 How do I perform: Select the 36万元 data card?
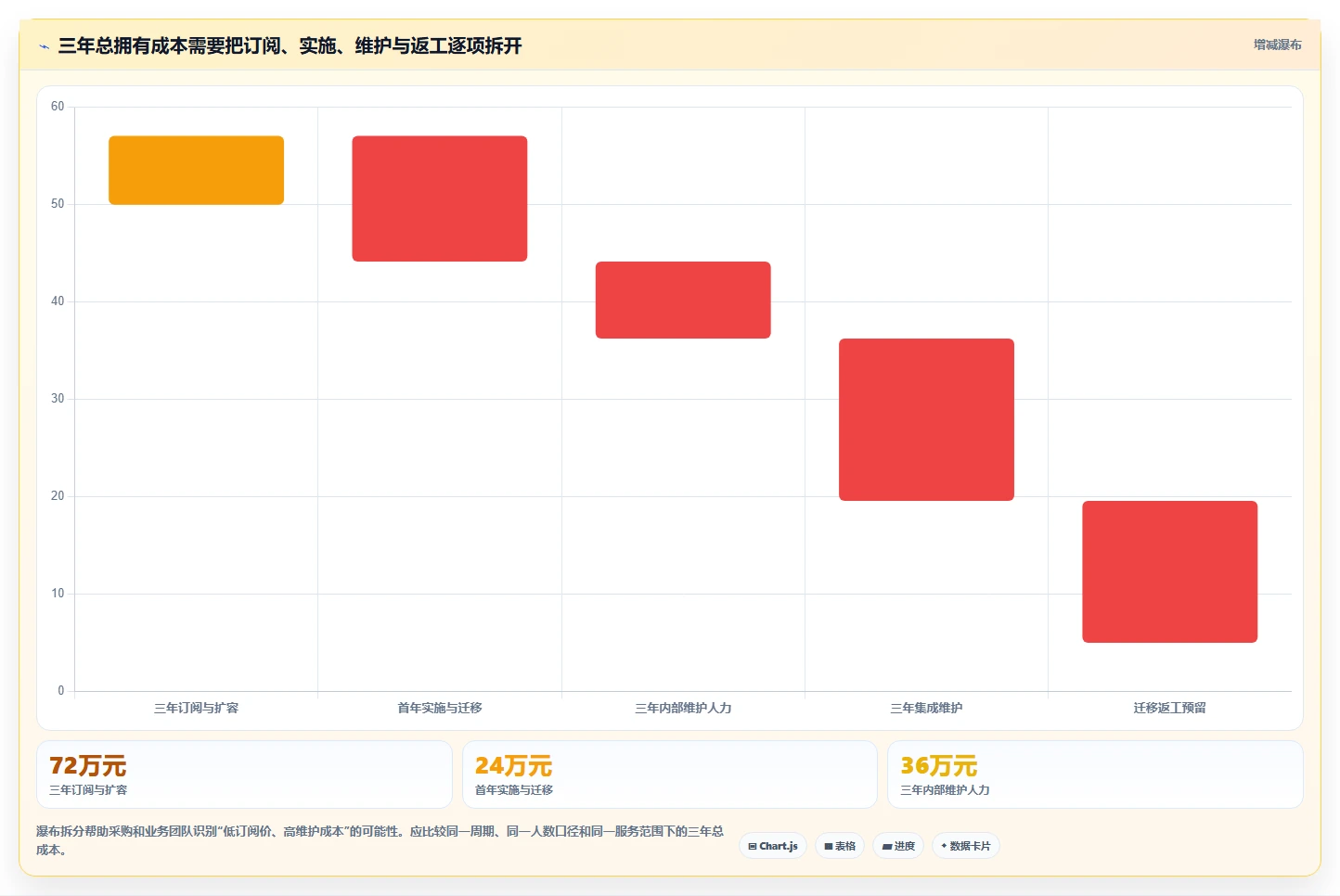(1095, 774)
